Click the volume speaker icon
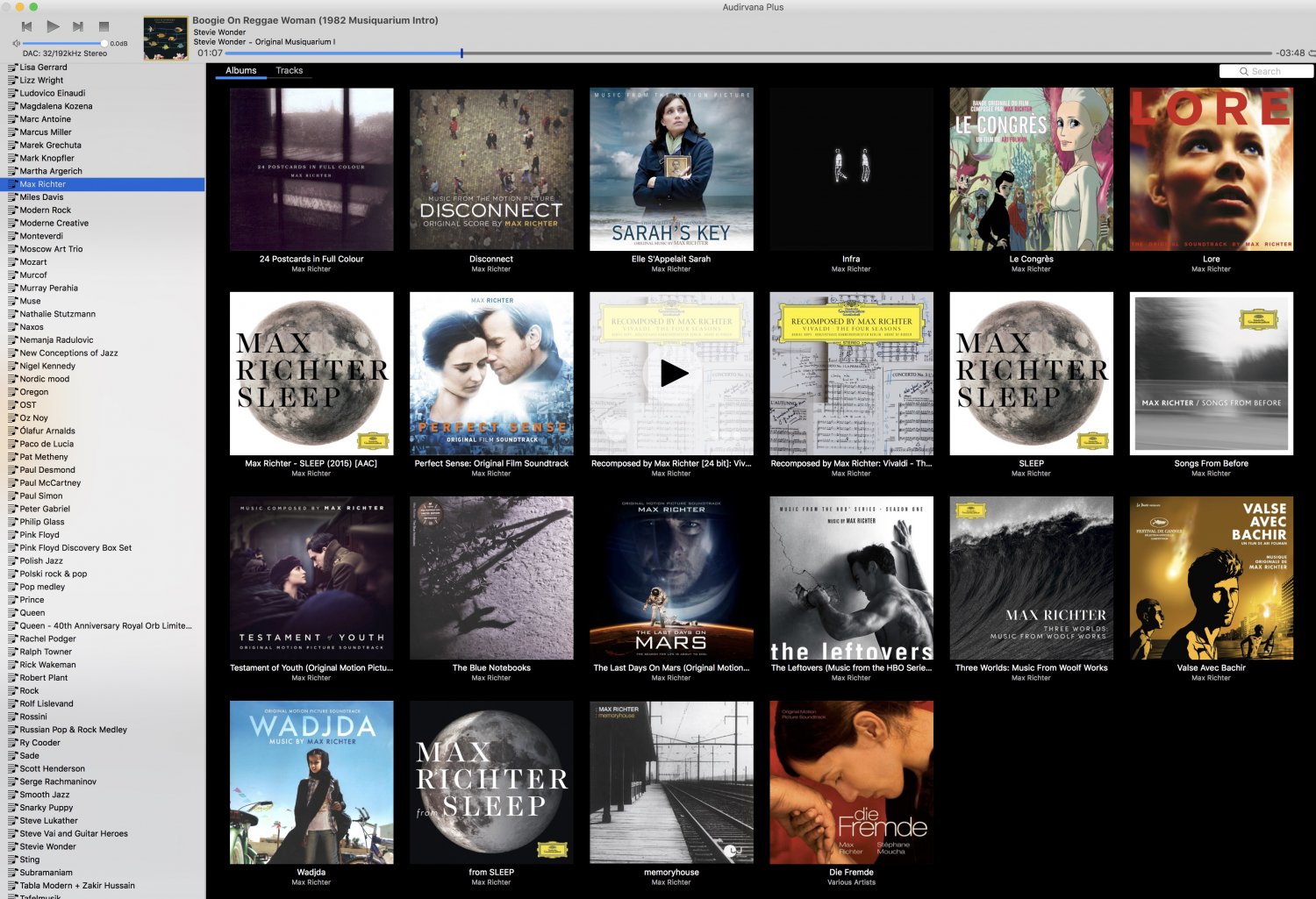The height and width of the screenshot is (899, 1316). [16, 43]
